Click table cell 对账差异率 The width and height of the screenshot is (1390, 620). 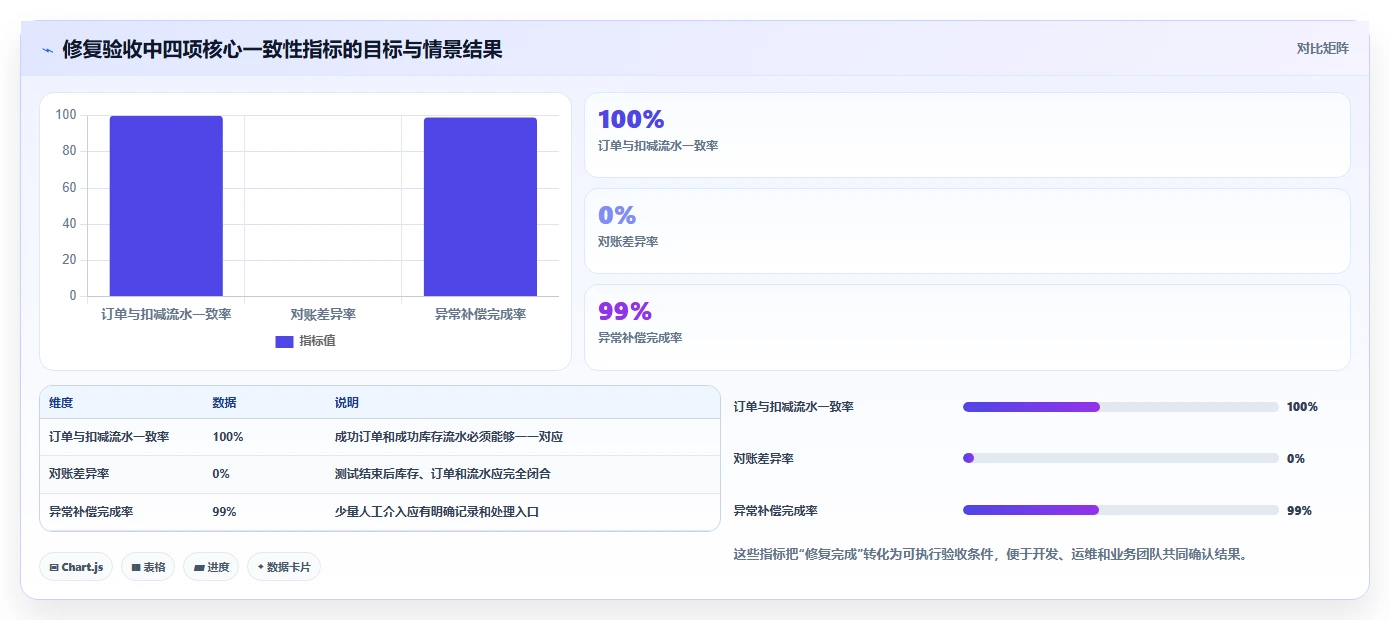[x=79, y=474]
